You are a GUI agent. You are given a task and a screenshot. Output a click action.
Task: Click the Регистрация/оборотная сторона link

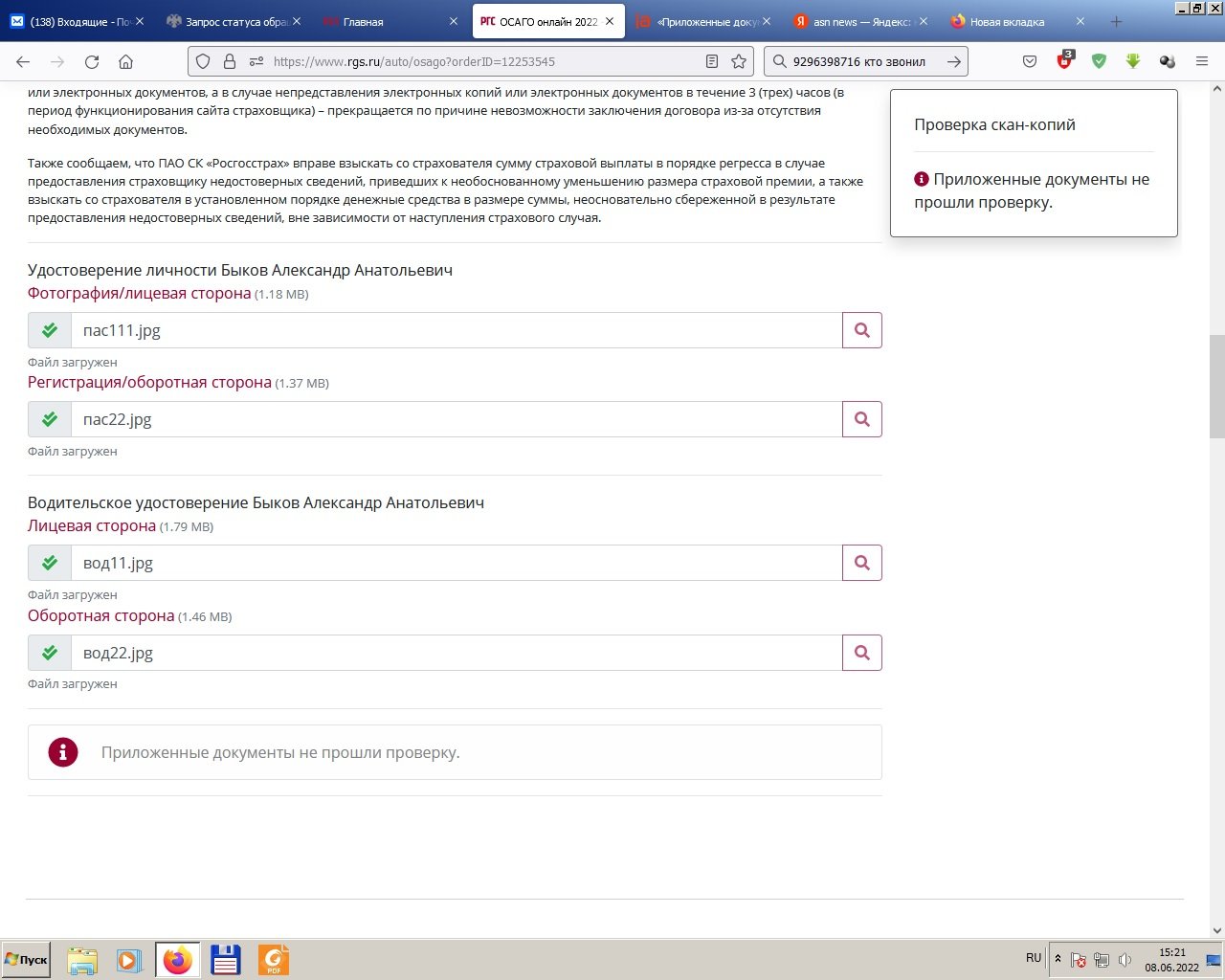(149, 382)
